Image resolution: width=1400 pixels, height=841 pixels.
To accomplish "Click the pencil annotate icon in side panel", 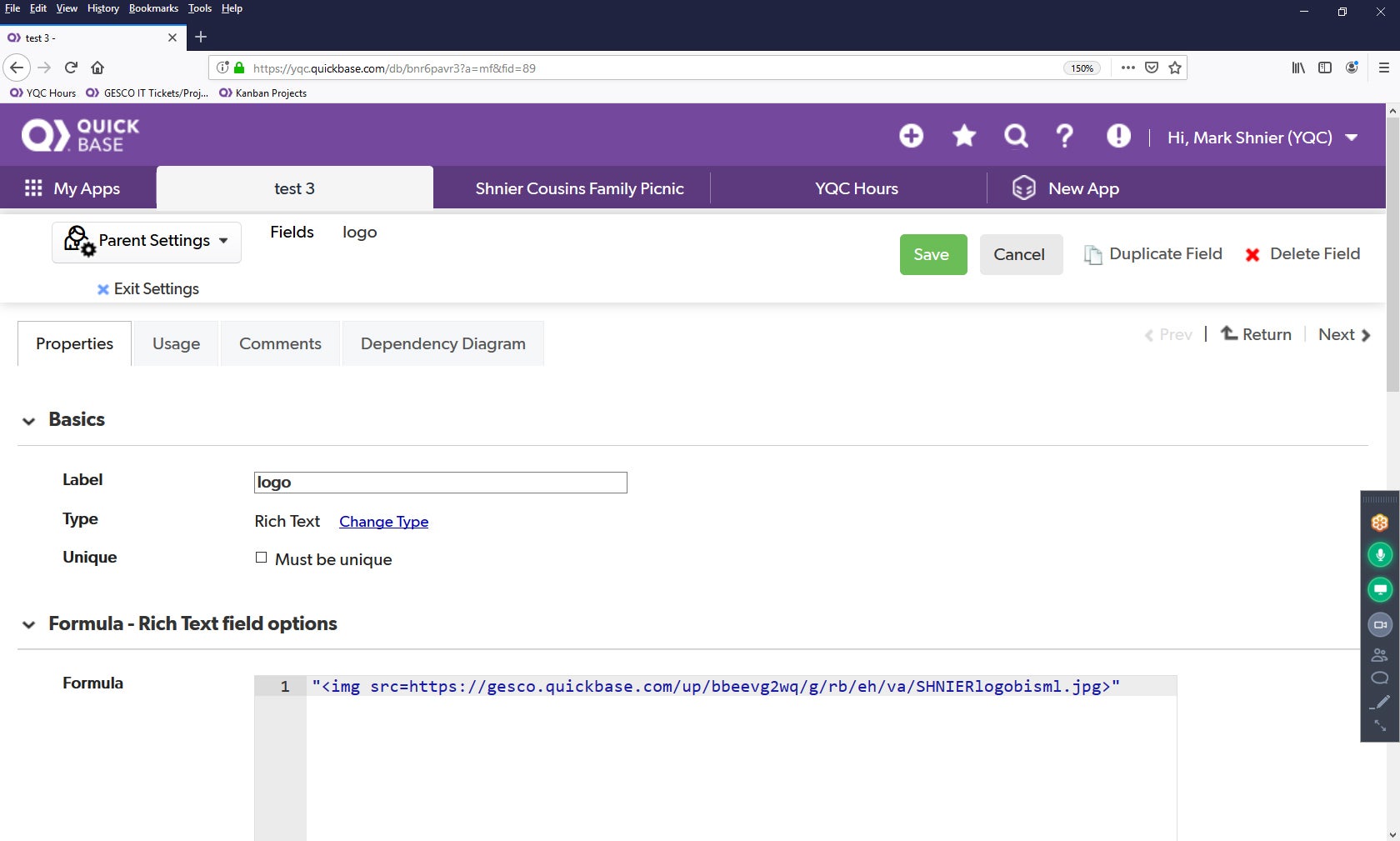I will click(1380, 702).
